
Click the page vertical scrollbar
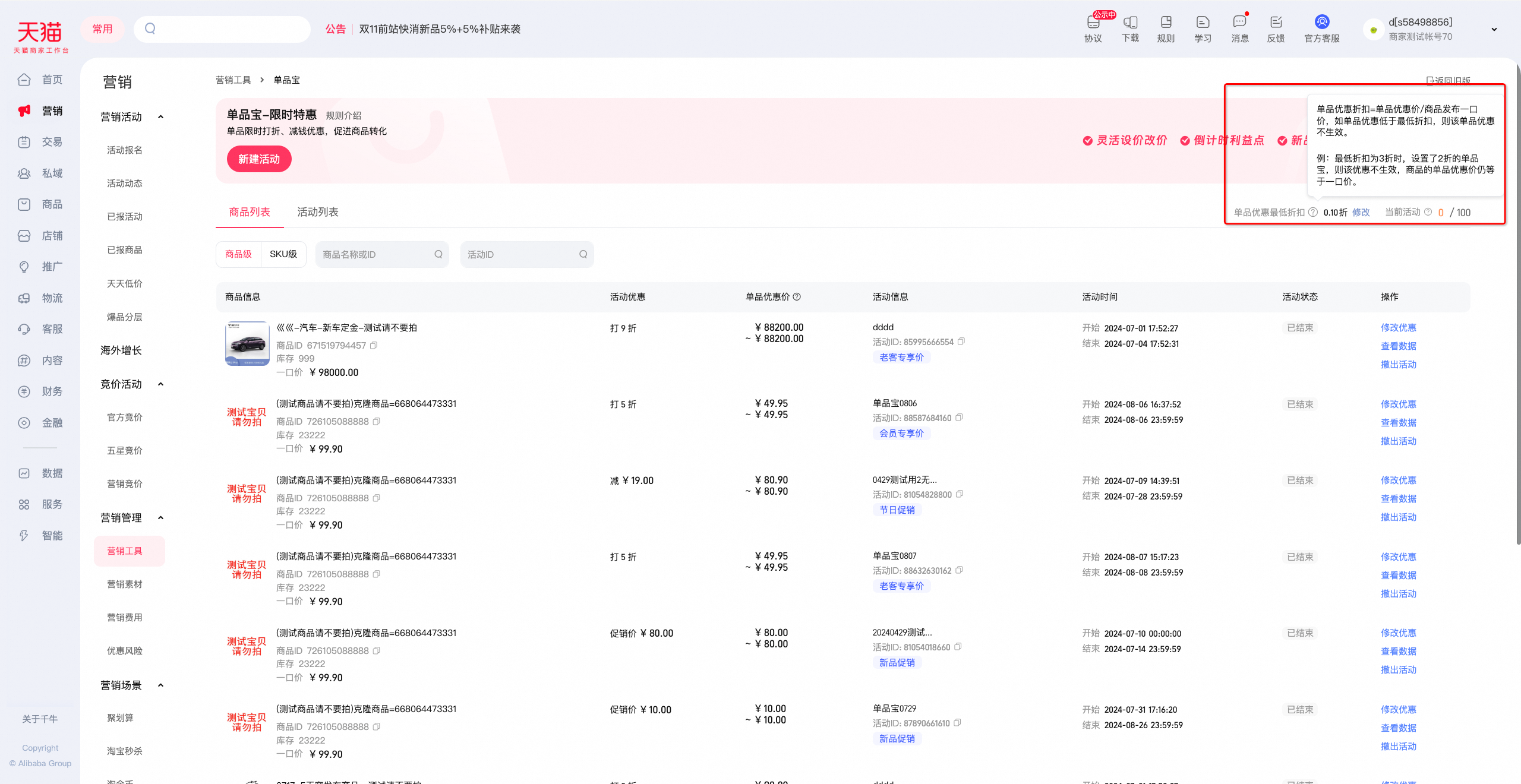click(x=1518, y=303)
